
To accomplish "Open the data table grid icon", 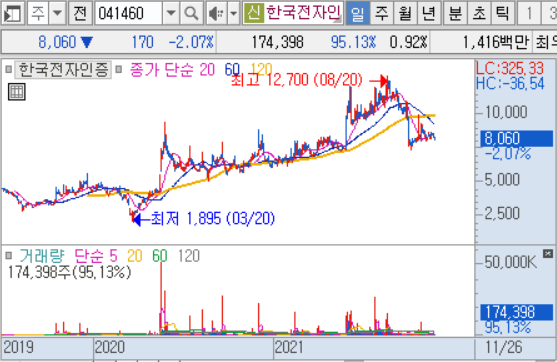I will [17, 92].
